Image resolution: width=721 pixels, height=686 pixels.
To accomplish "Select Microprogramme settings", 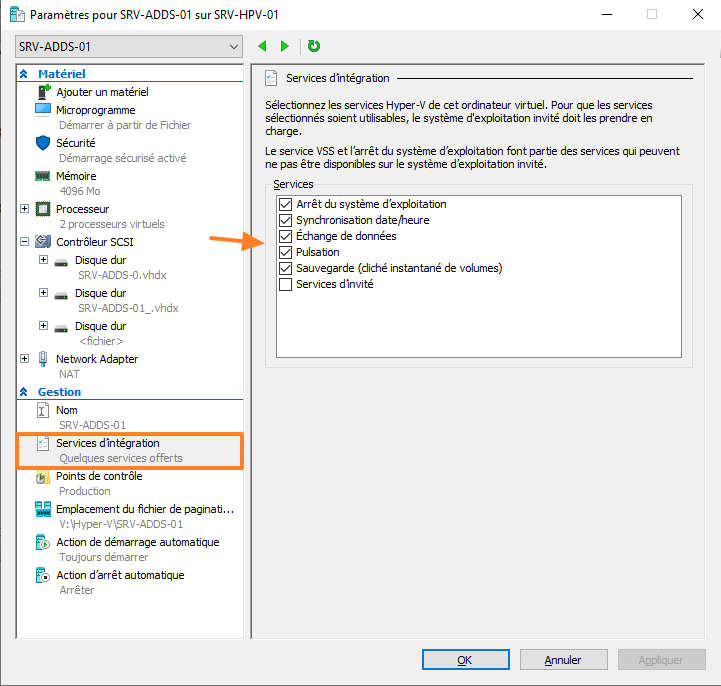I will (x=96, y=110).
